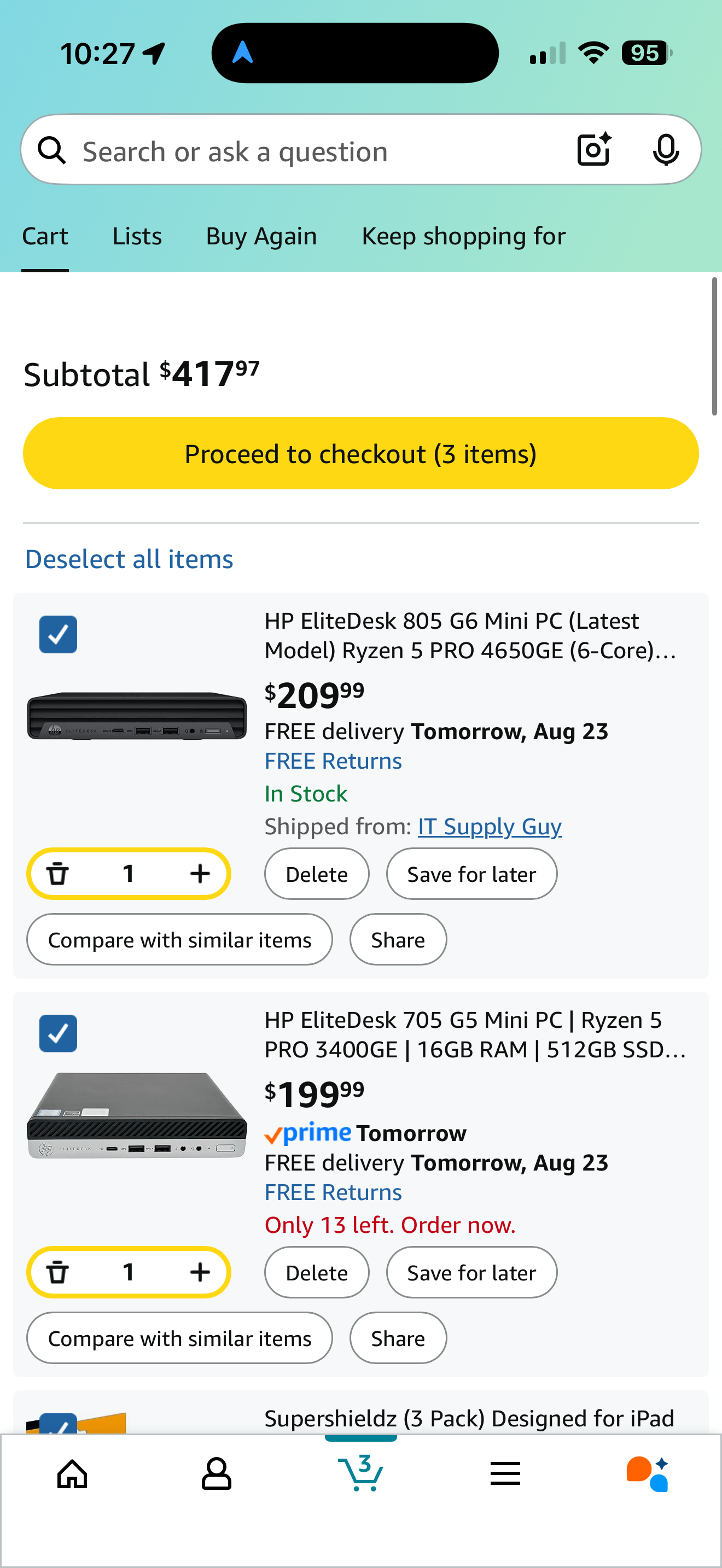Switch to the Lists tab
This screenshot has height=1568, width=722.
tap(137, 236)
